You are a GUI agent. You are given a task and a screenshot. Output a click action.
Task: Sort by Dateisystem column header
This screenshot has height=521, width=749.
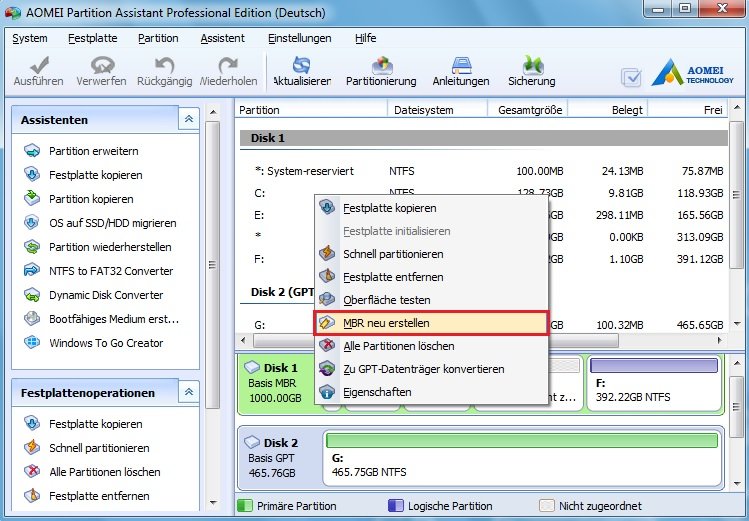437,110
